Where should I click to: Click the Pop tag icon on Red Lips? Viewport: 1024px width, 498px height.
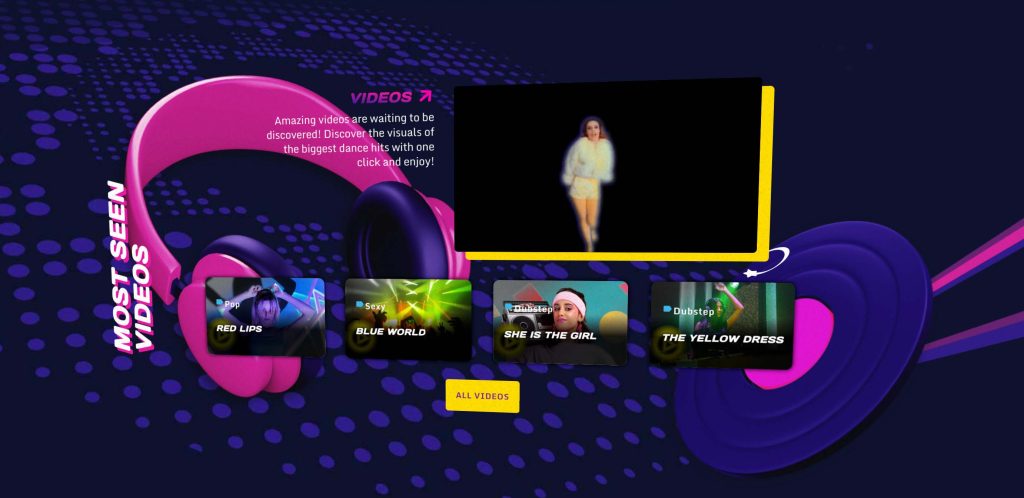tap(219, 302)
